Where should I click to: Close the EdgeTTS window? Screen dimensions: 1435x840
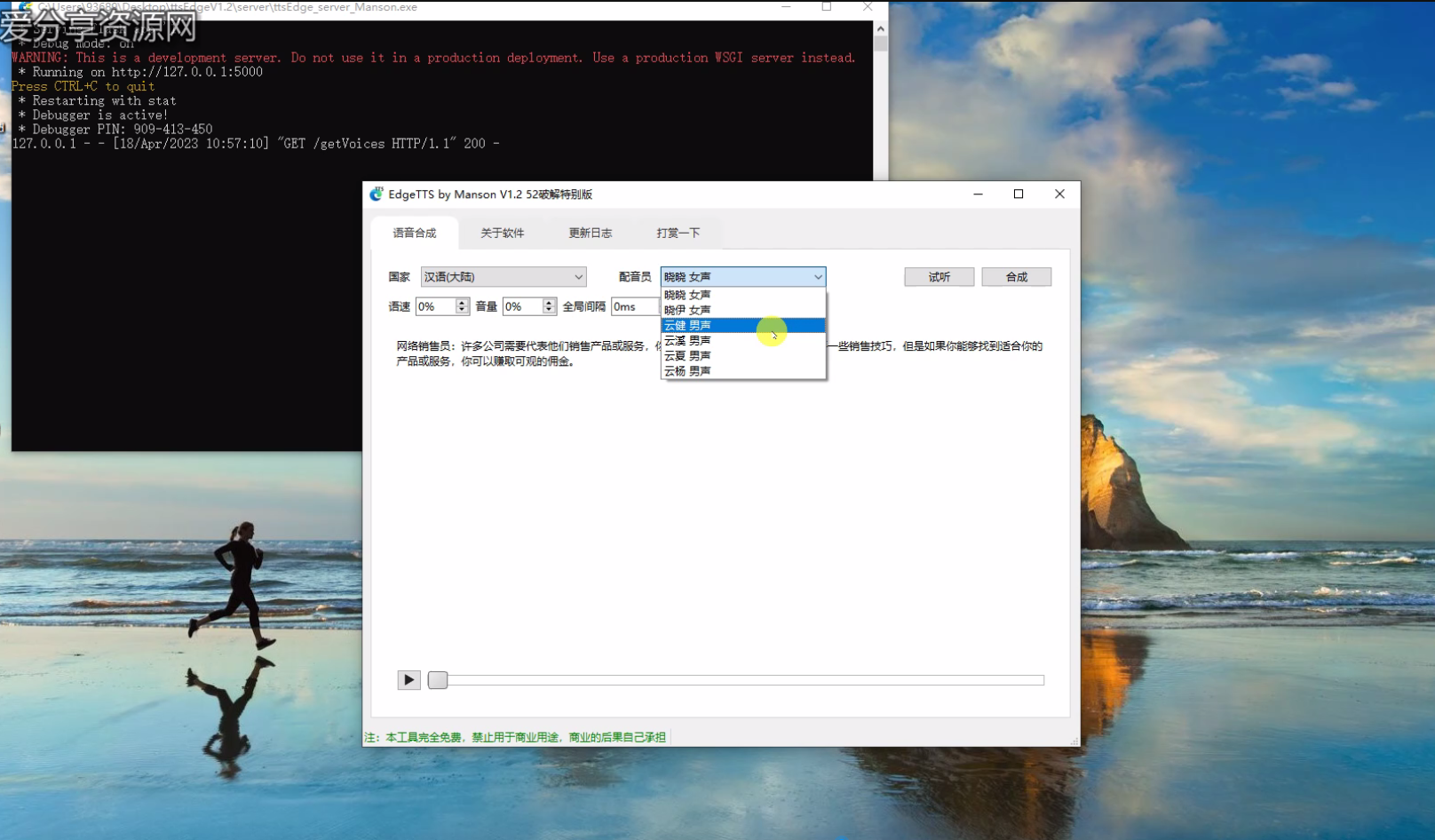tap(1059, 194)
